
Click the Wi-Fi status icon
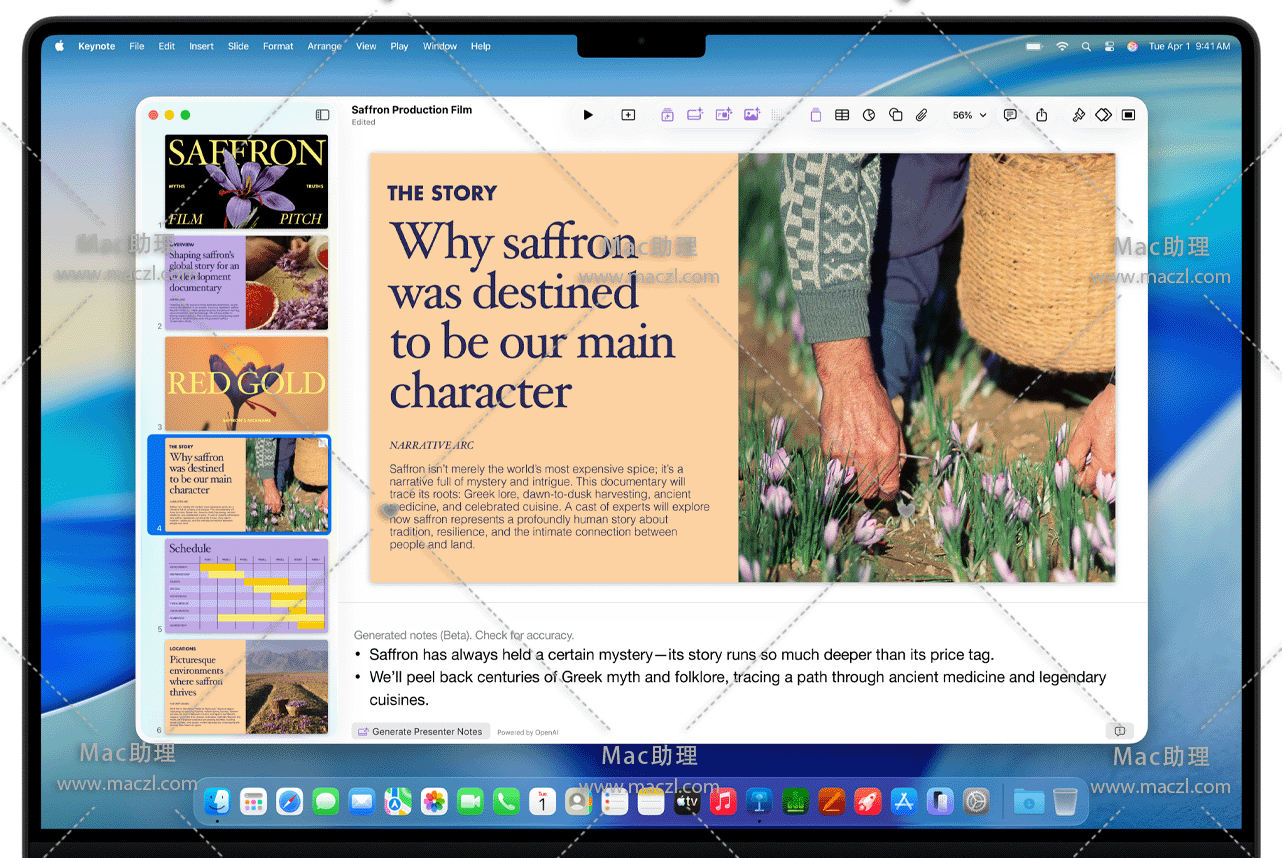point(1062,46)
